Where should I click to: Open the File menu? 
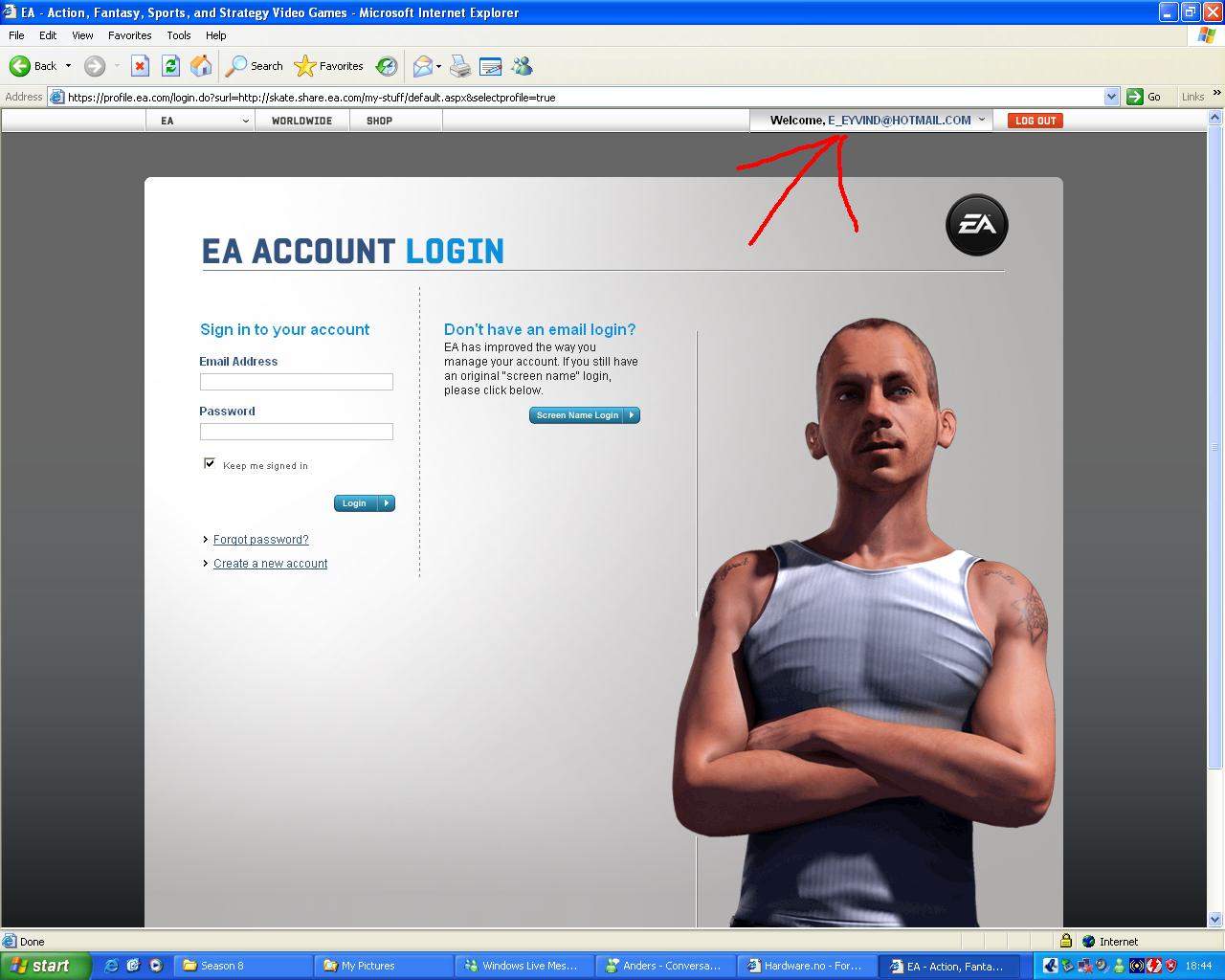pyautogui.click(x=16, y=35)
